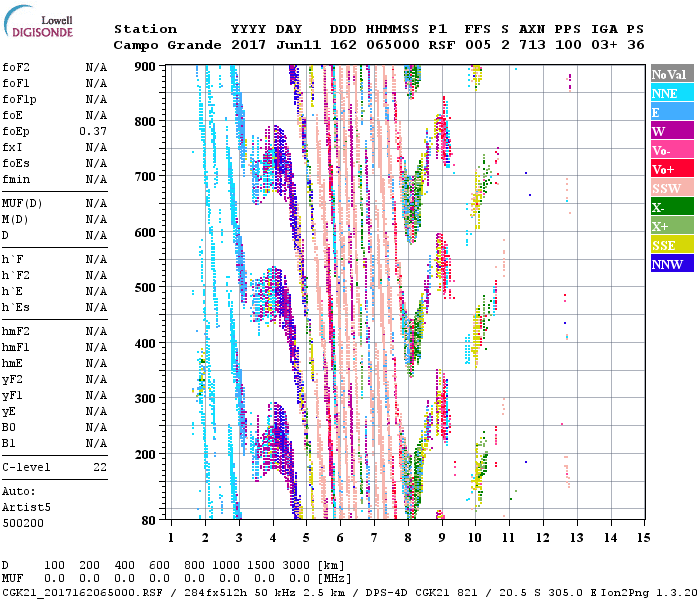Select the X- green legend entry
The image size is (700, 600).
[671, 207]
